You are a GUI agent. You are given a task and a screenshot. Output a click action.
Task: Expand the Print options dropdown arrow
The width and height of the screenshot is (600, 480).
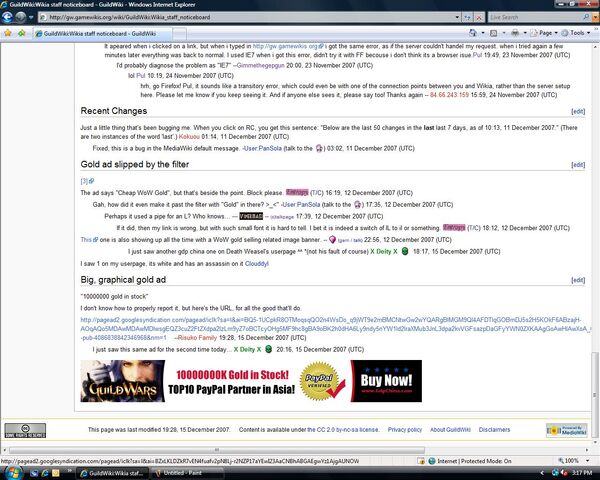[525, 33]
